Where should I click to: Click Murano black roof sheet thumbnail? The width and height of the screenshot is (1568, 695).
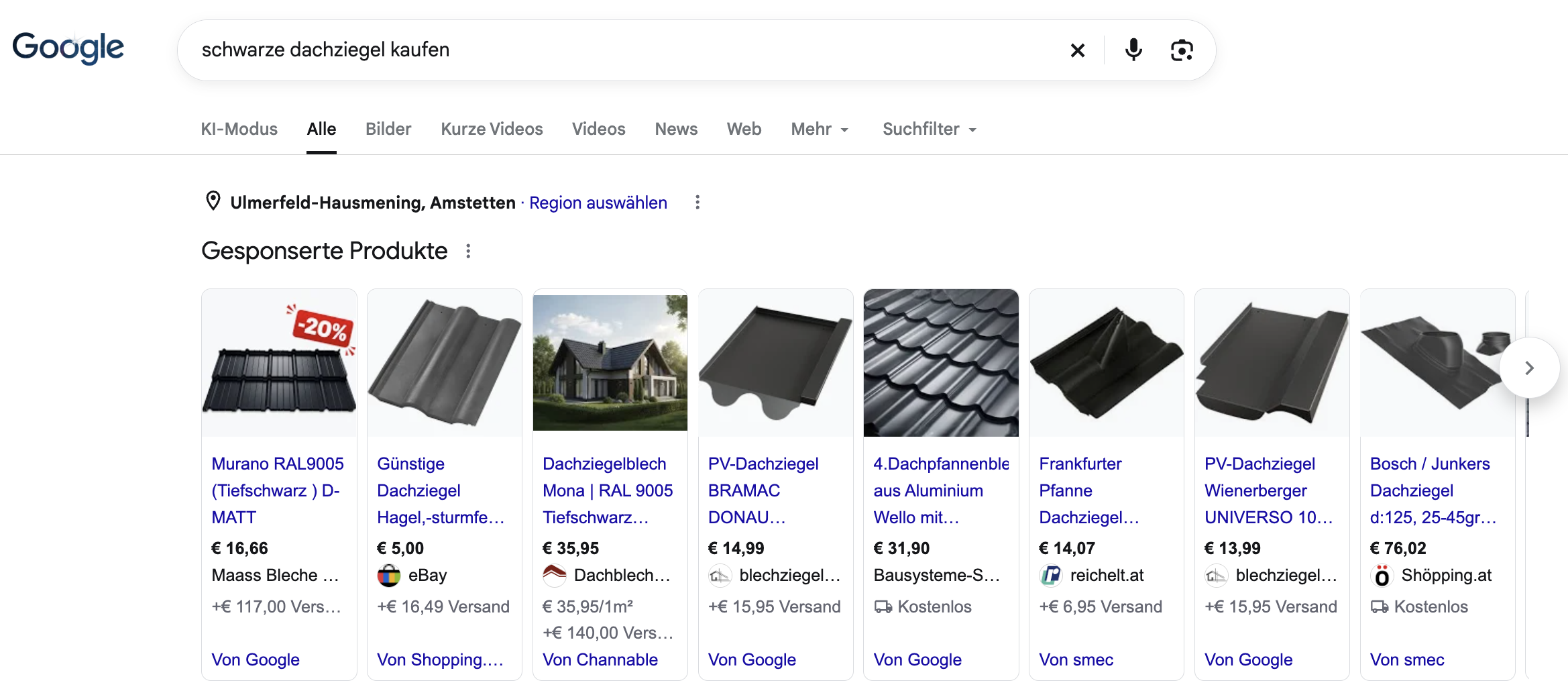coord(279,363)
